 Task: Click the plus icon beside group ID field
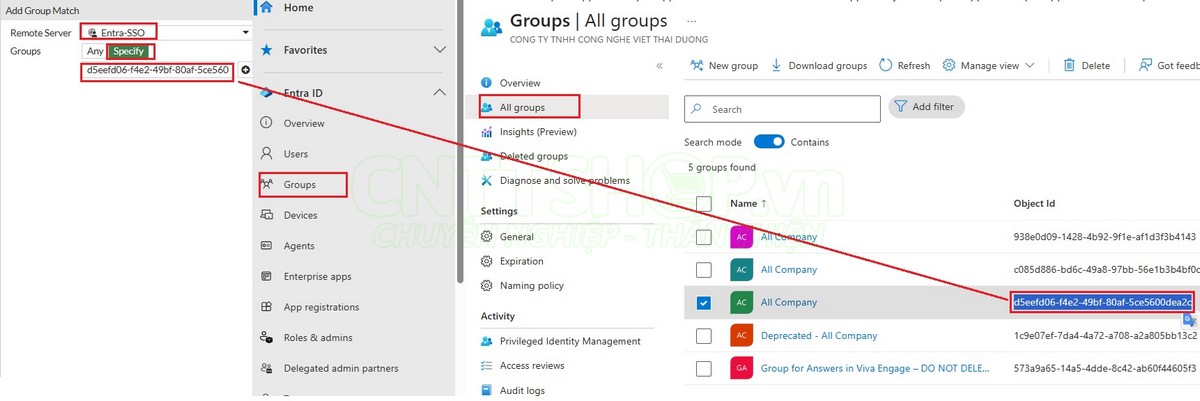pos(246,70)
